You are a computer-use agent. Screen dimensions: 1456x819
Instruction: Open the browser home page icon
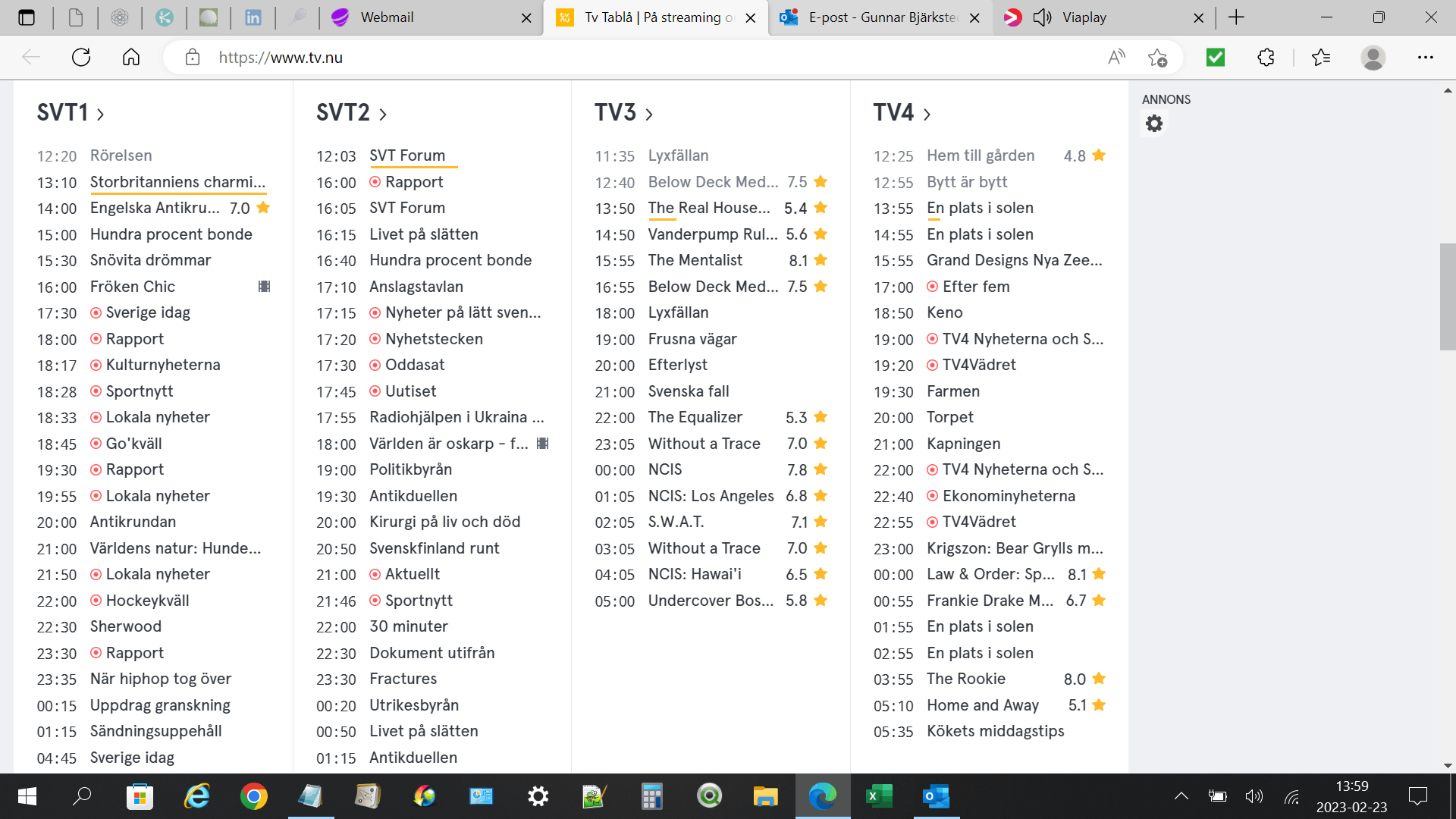[131, 58]
